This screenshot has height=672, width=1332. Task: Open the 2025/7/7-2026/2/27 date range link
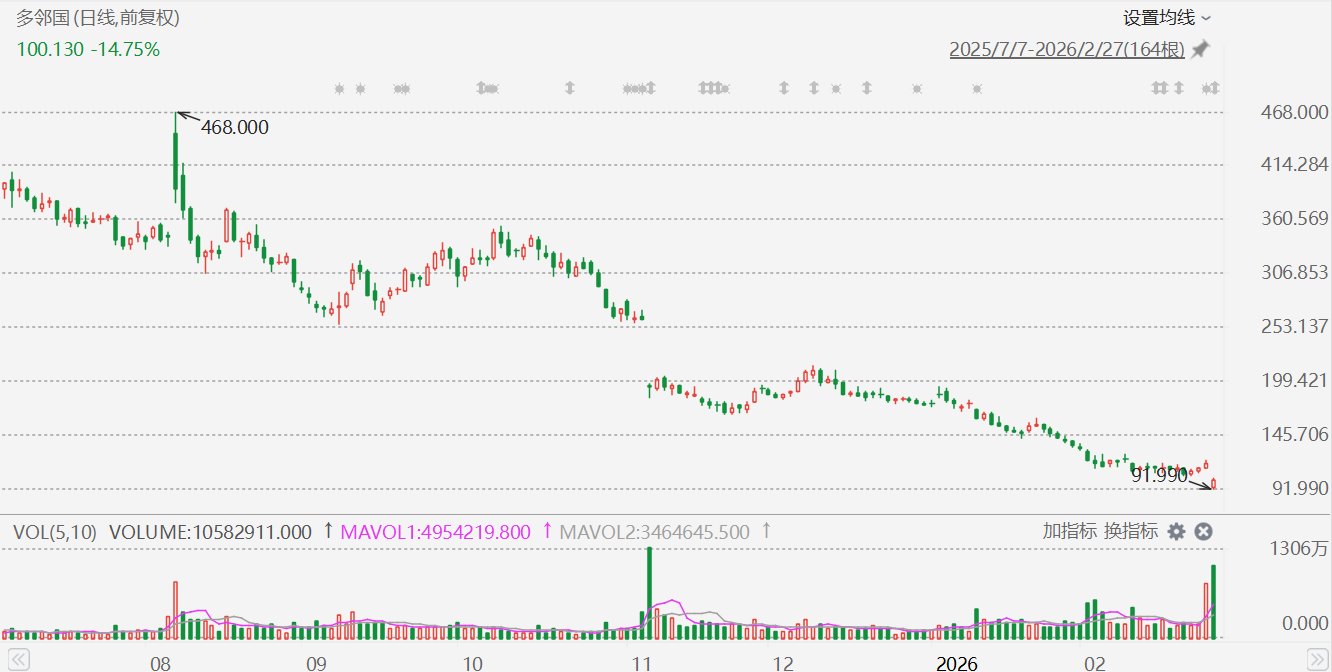pos(1067,49)
